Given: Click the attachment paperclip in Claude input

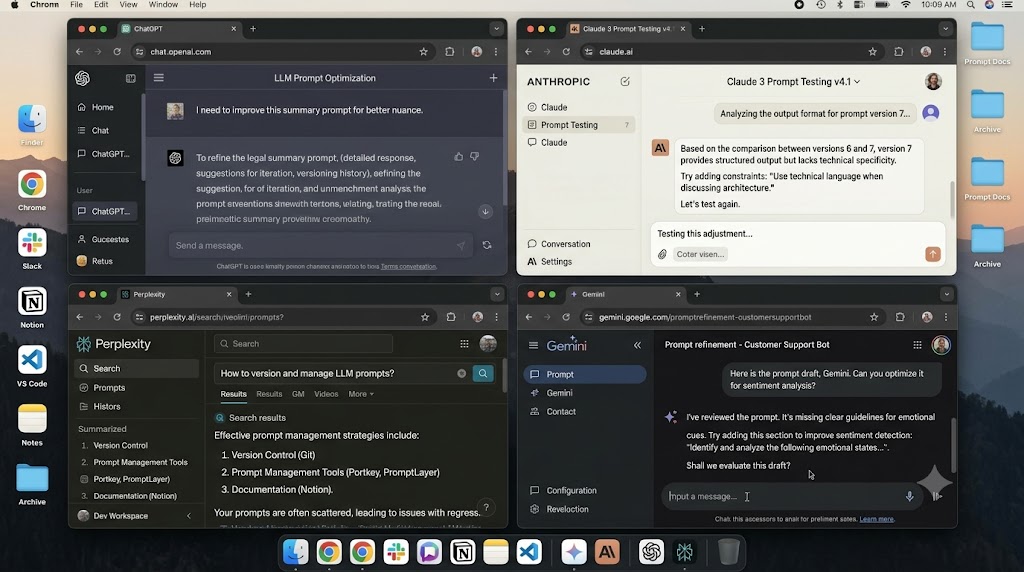Looking at the screenshot, I should click(x=662, y=254).
